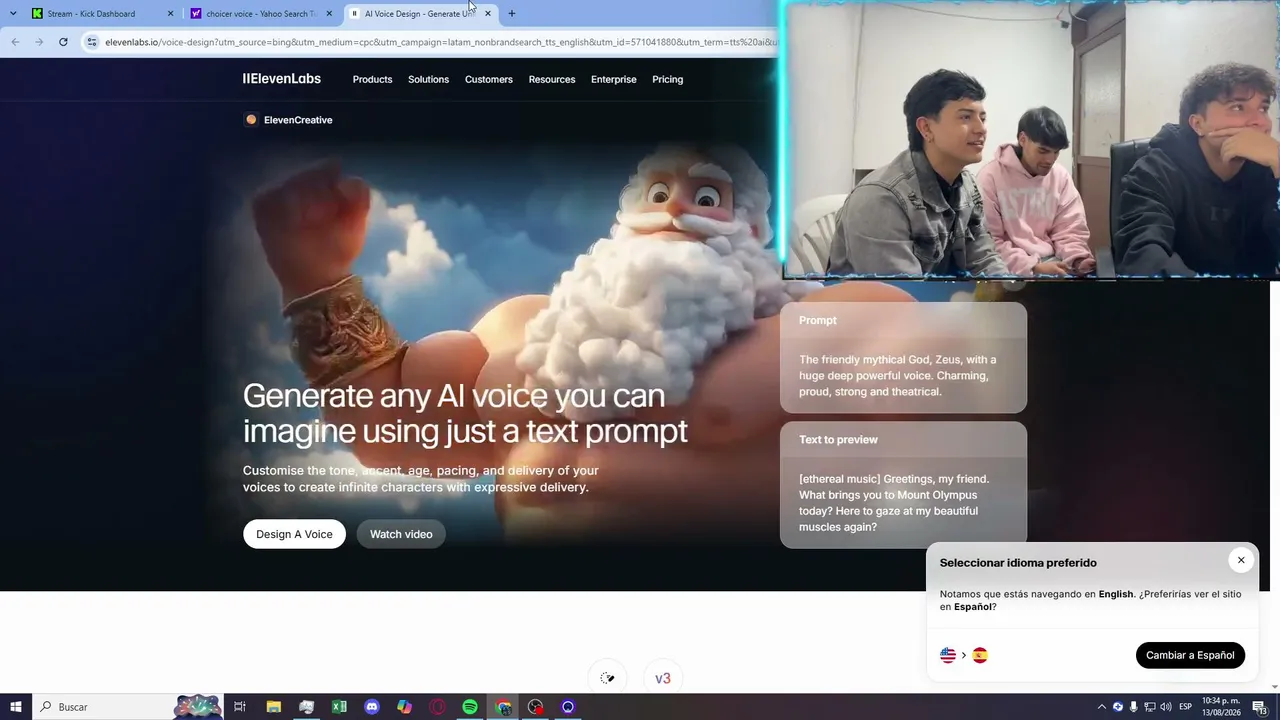This screenshot has width=1280, height=720.
Task: Open the volume control tray icon
Action: (1165, 707)
